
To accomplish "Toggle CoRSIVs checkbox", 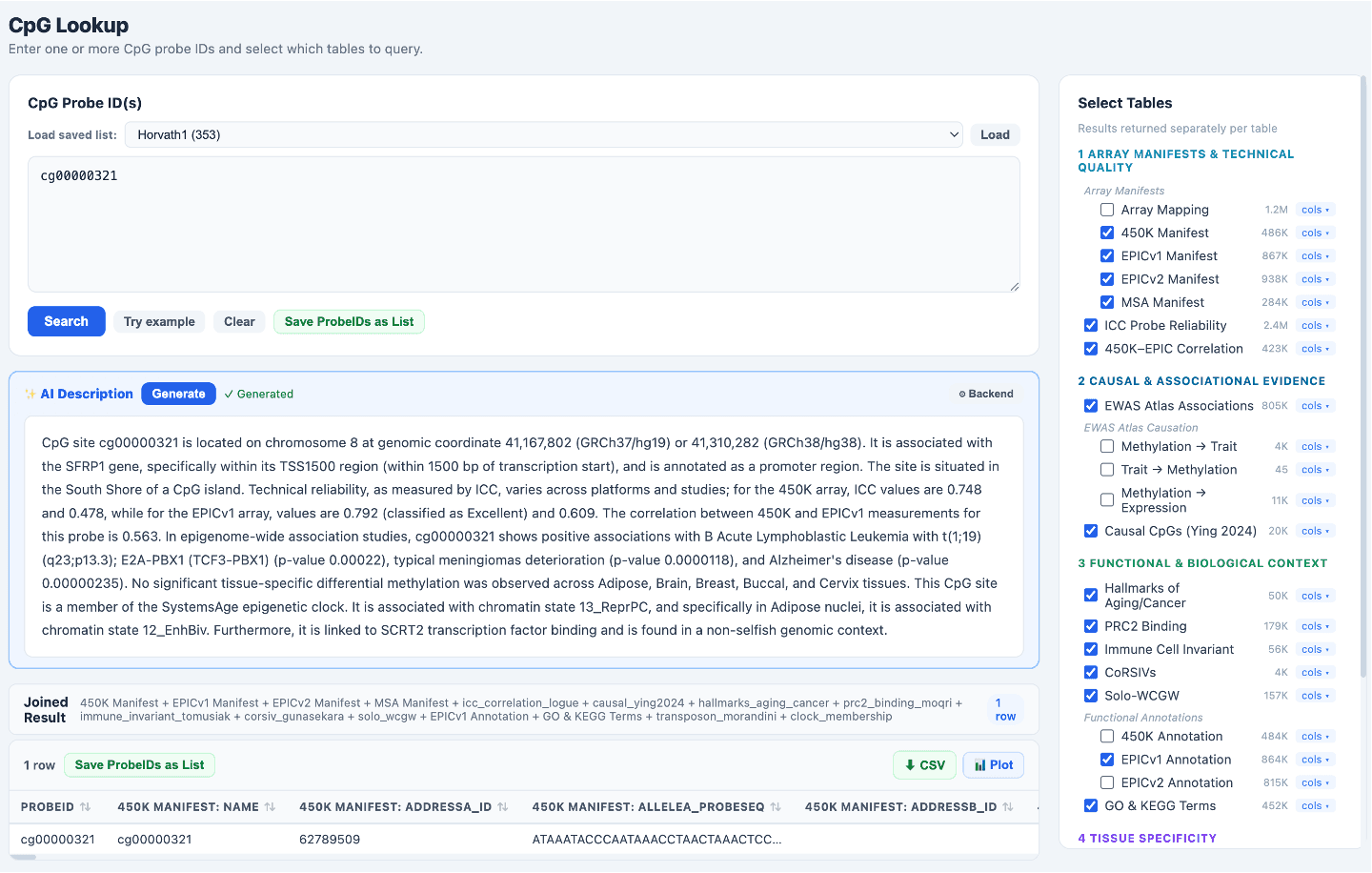I will pos(1091,673).
